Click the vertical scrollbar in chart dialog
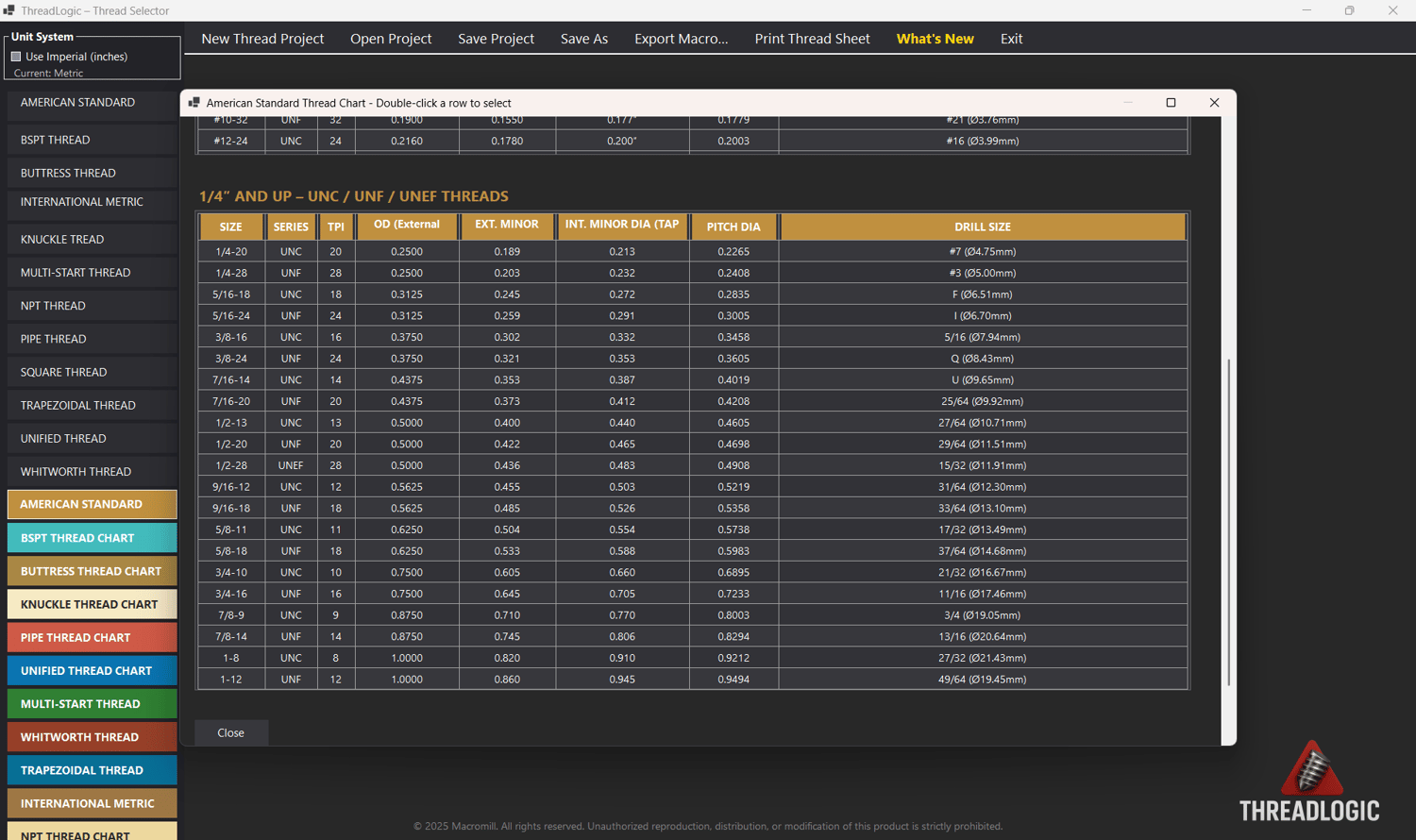Viewport: 1416px width, 840px height. coord(1228,522)
